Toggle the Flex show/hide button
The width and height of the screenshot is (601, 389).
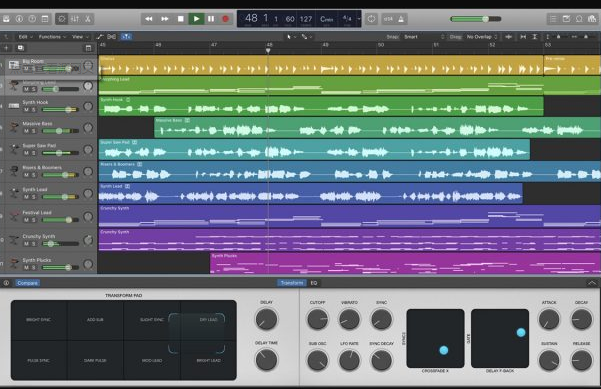pyautogui.click(x=112, y=37)
